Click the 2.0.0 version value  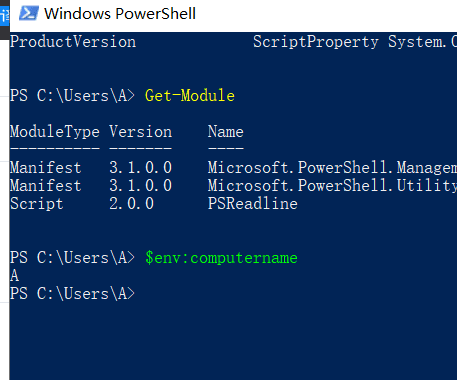click(131, 204)
